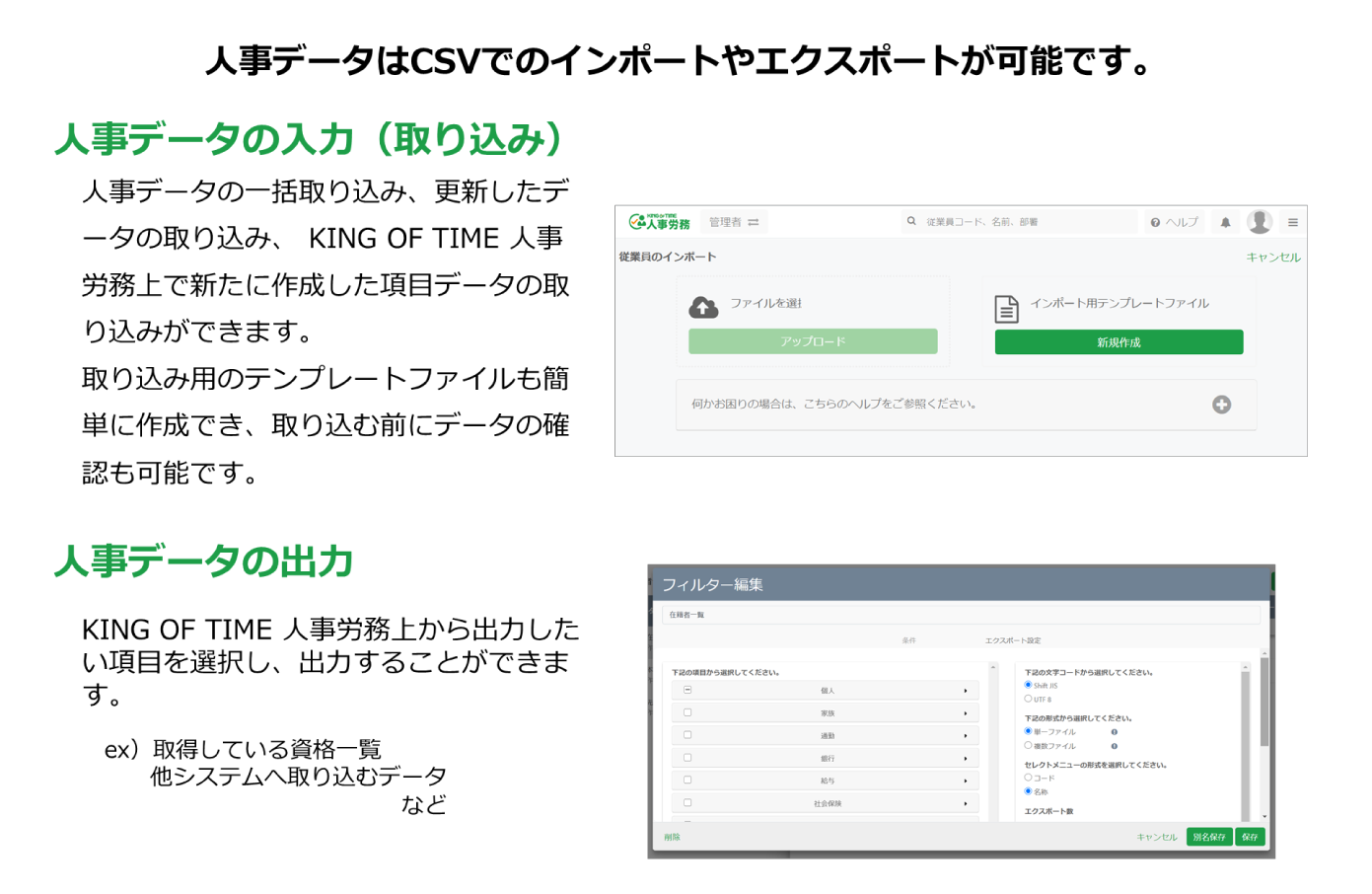Image resolution: width=1372 pixels, height=894 pixels.
Task: Click the KING OF TIME 人事労務 logo
Action: click(660, 222)
